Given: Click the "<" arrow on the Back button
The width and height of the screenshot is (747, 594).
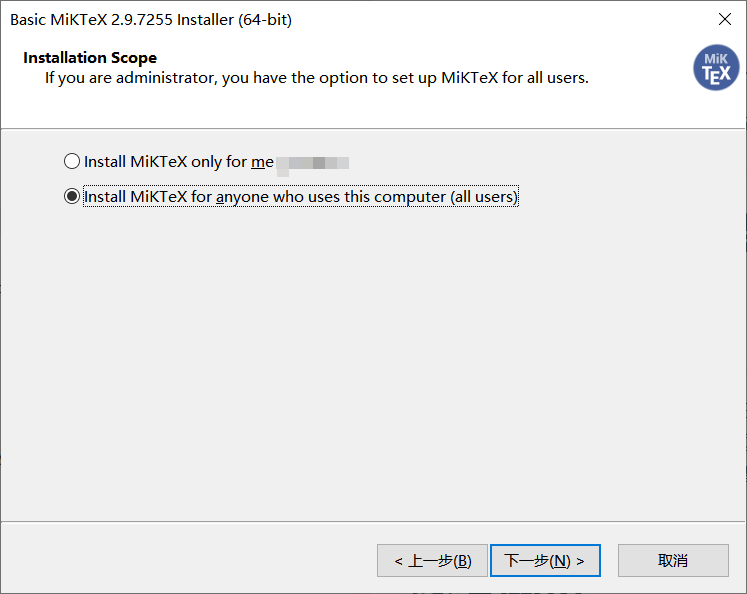Looking at the screenshot, I should click(398, 561).
